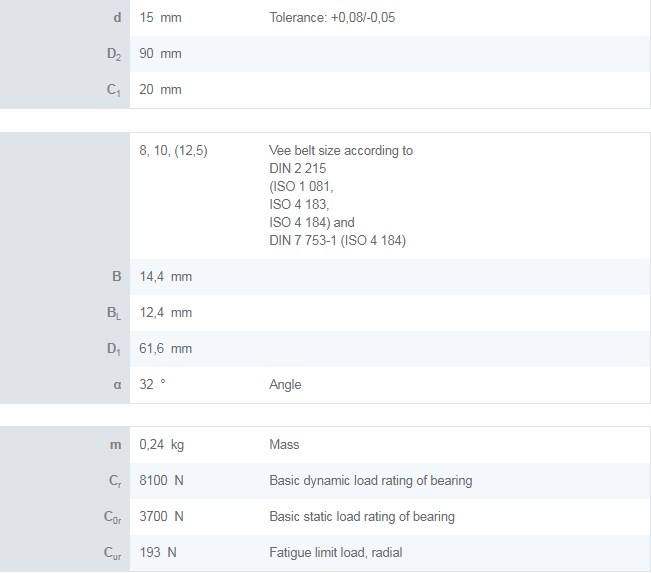The width and height of the screenshot is (651, 573).
Task: Select the value '12,4 mm'
Action: point(166,313)
